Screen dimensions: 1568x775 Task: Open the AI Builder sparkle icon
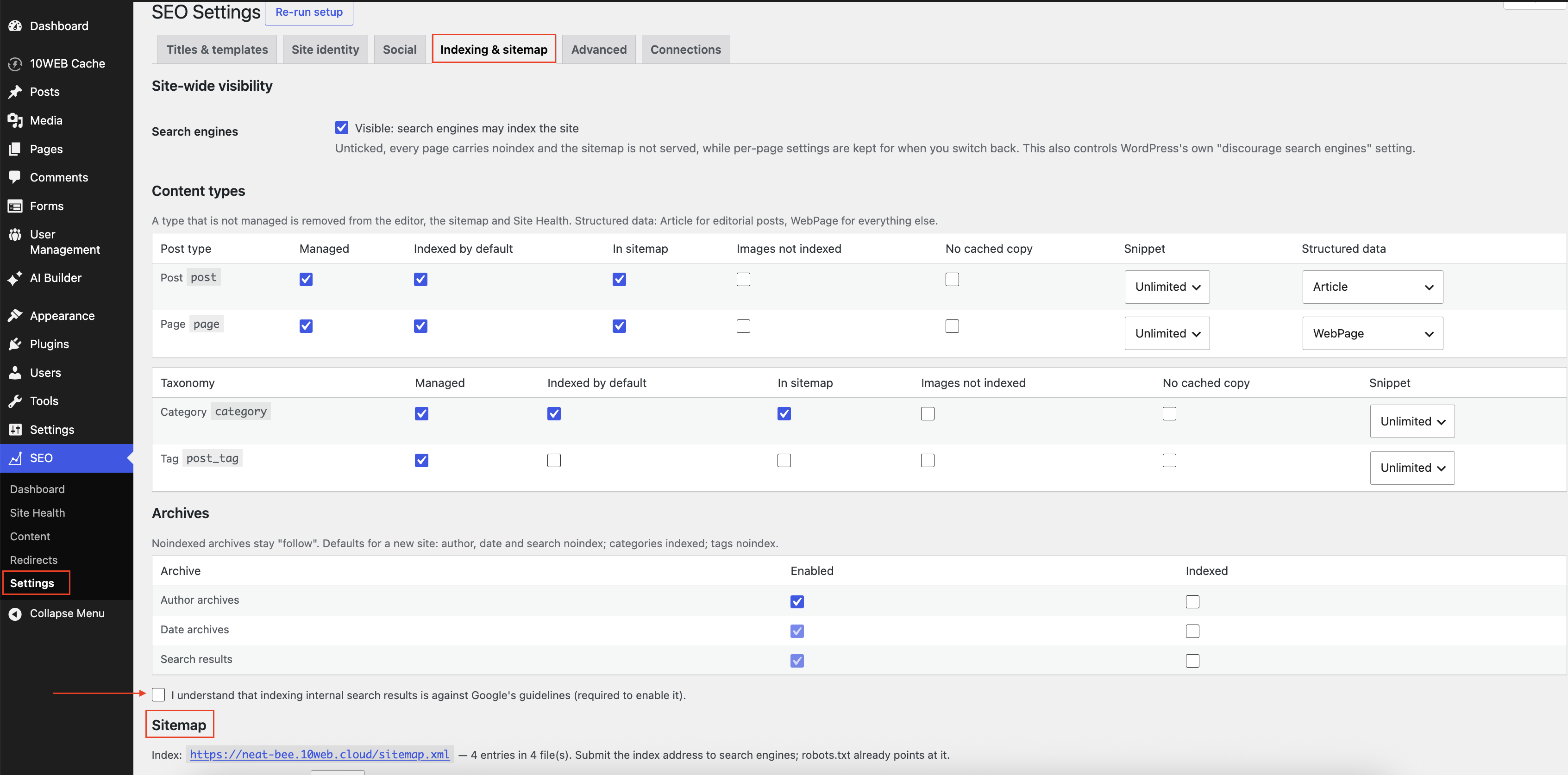click(x=15, y=278)
